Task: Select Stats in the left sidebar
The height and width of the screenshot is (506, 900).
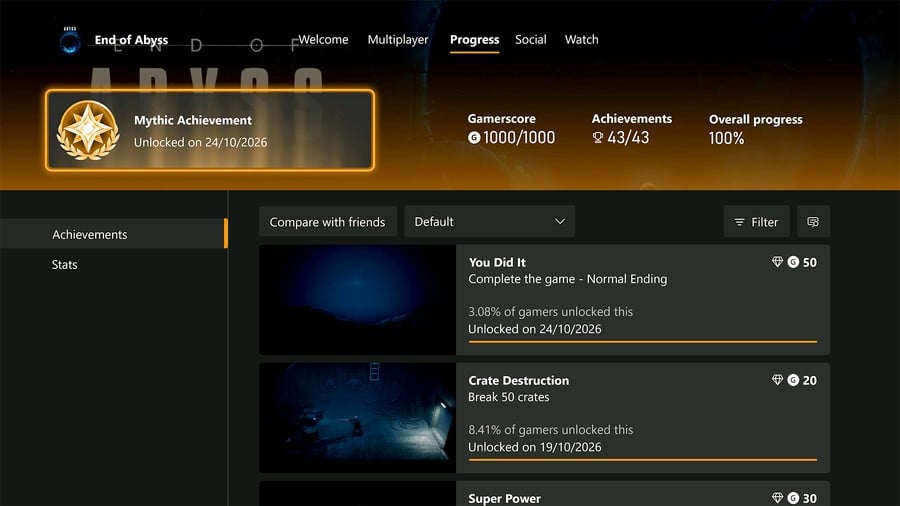Action: [x=64, y=264]
